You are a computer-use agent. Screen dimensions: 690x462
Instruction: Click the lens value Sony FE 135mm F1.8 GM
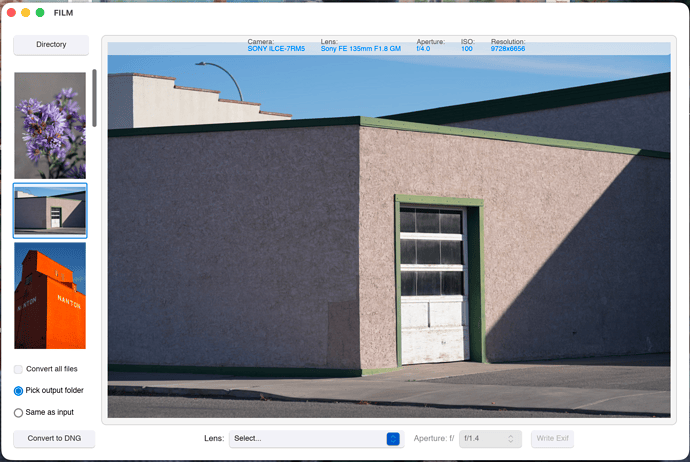tap(360, 49)
